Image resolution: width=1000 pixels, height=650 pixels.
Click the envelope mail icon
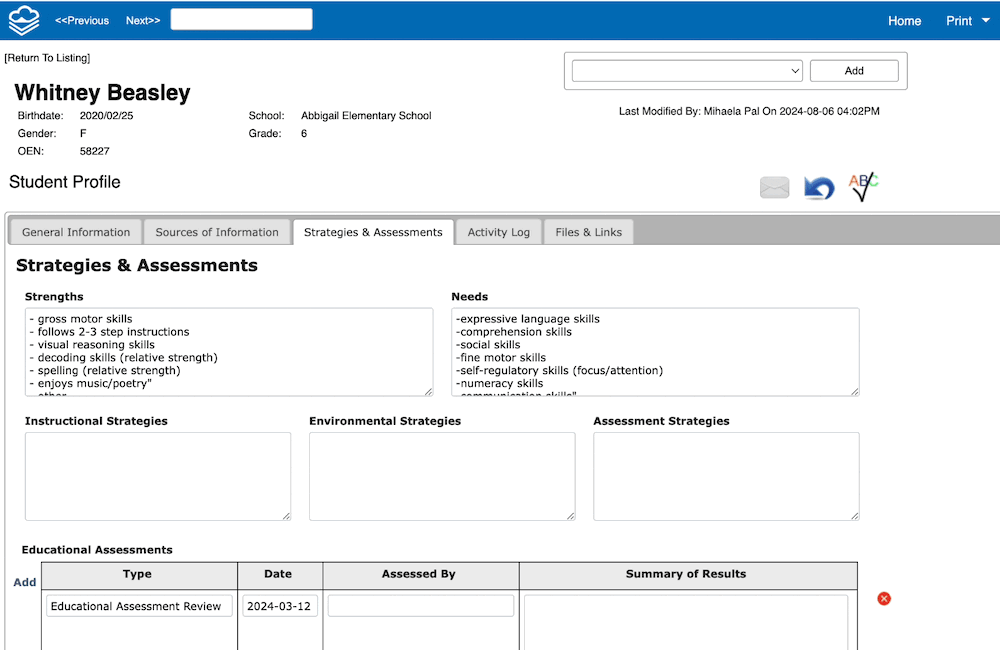coord(774,188)
